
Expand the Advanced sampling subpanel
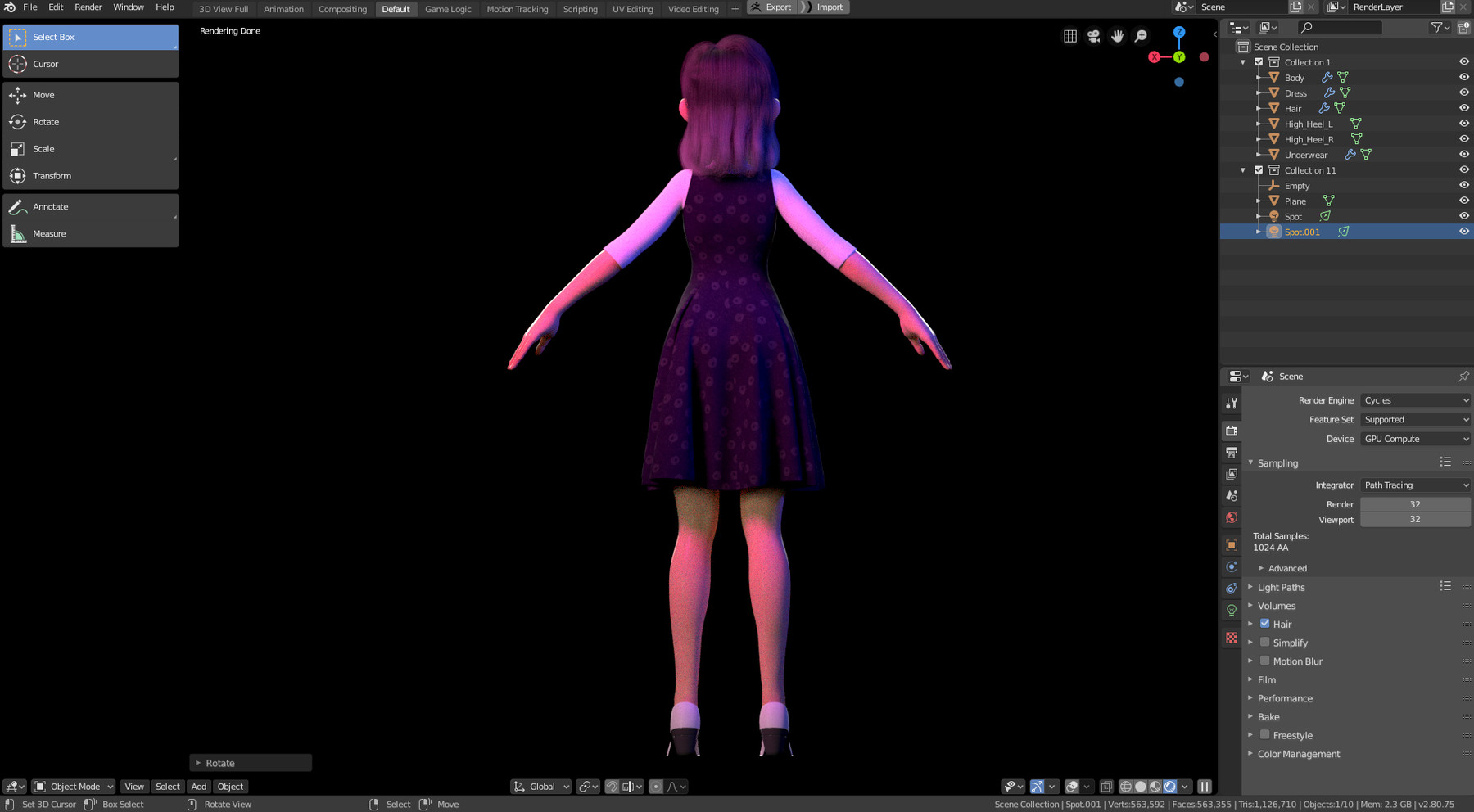tap(1286, 569)
